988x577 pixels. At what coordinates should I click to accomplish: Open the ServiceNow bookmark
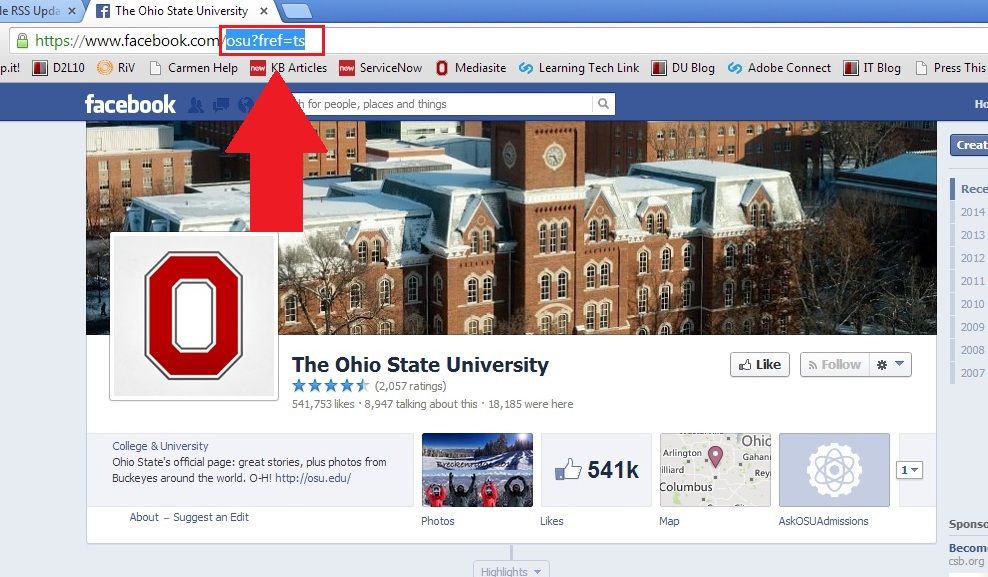click(384, 68)
